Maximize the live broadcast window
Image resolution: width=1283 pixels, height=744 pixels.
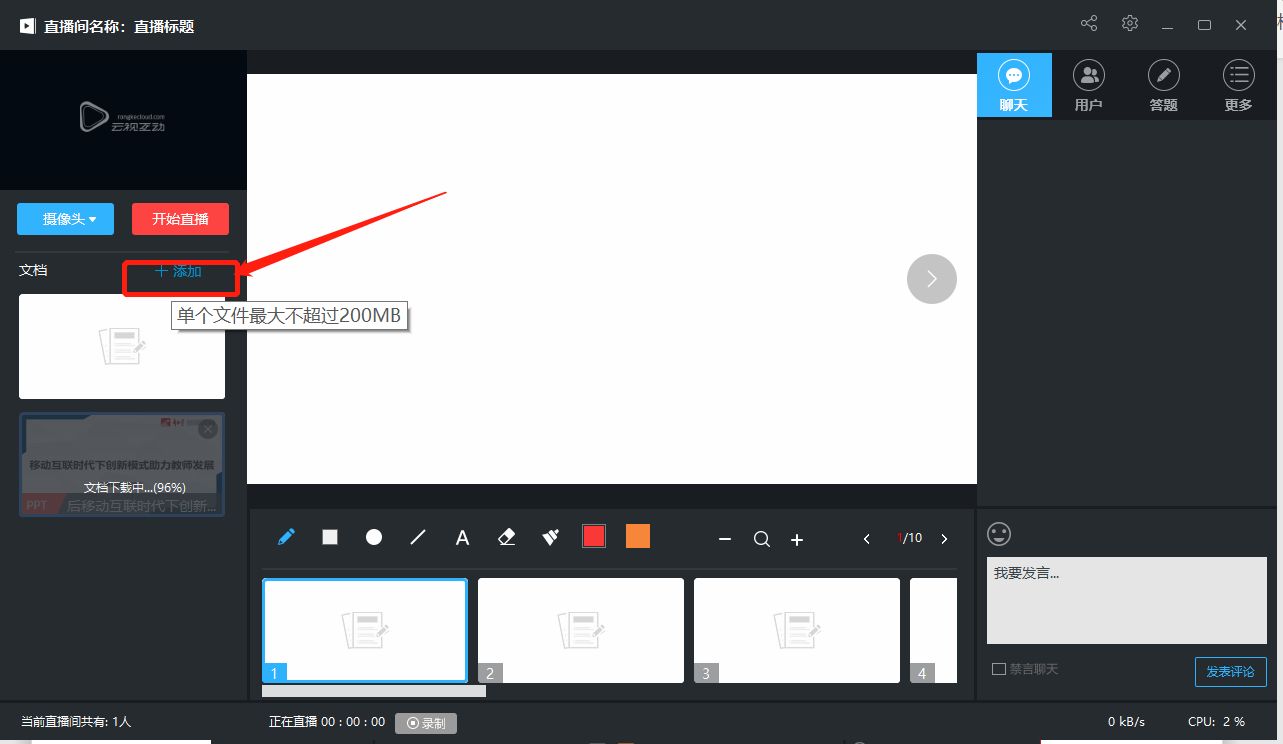point(1204,25)
